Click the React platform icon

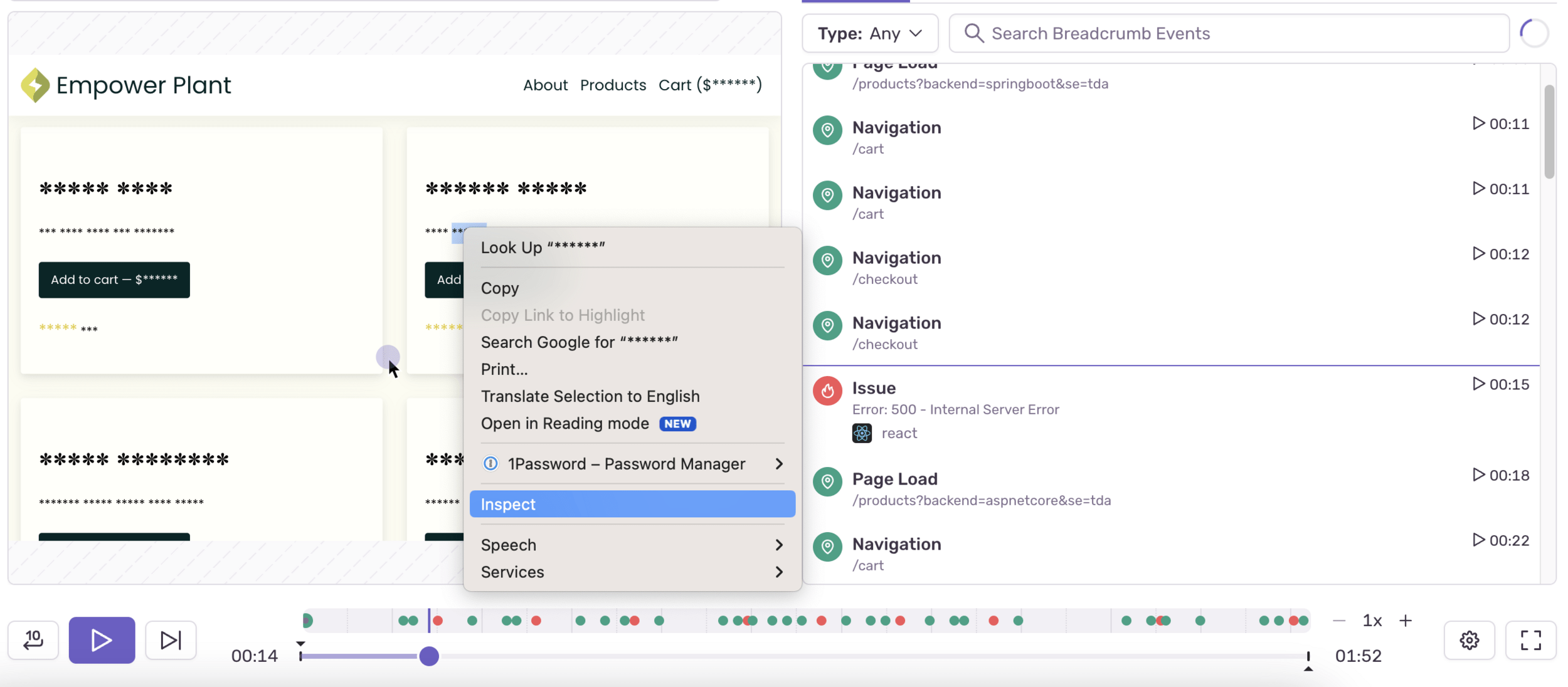(862, 433)
